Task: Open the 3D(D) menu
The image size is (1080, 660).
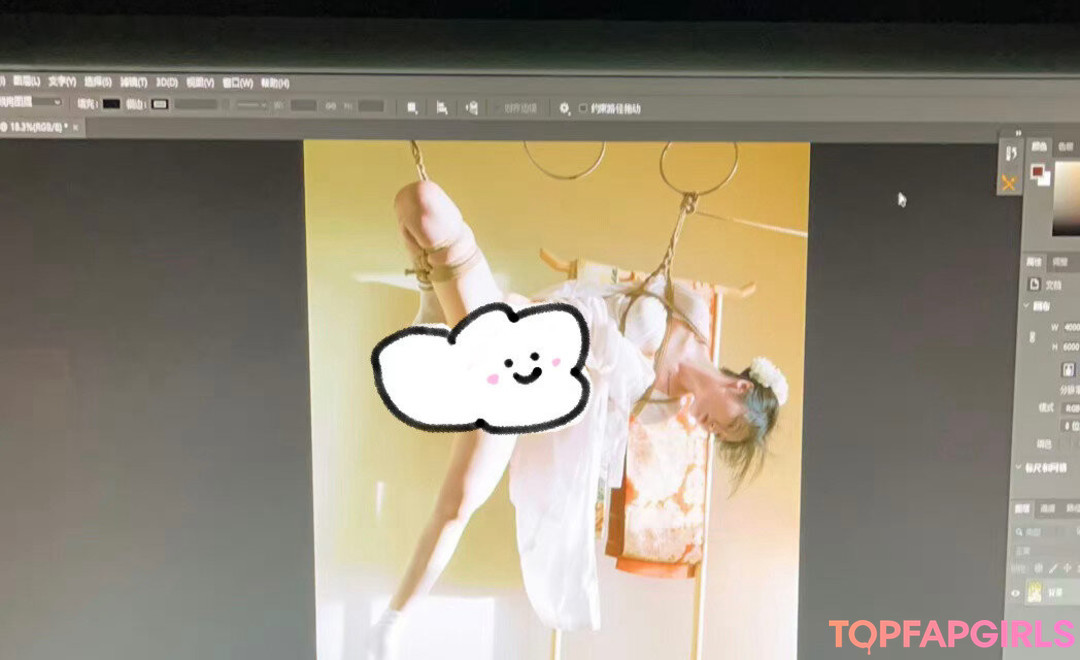Action: coord(166,82)
